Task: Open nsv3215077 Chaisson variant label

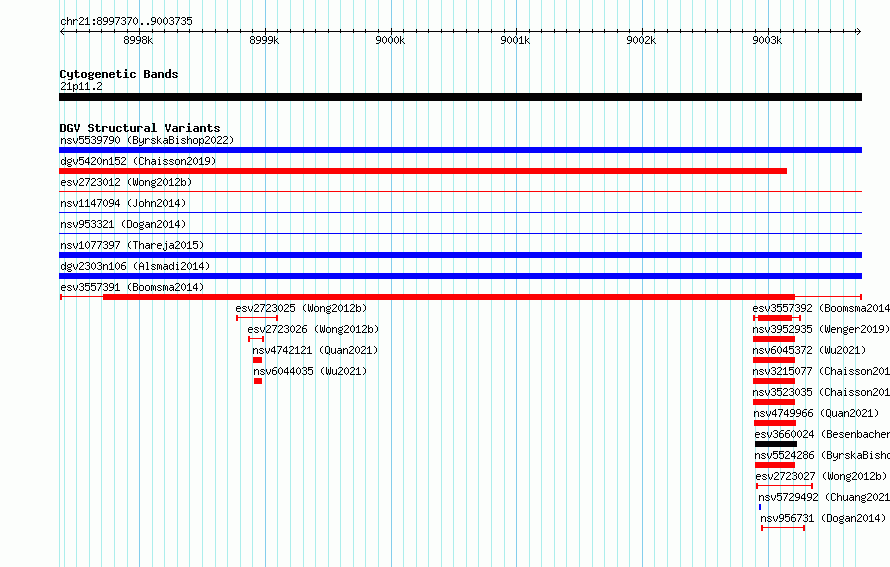Action: tap(821, 371)
